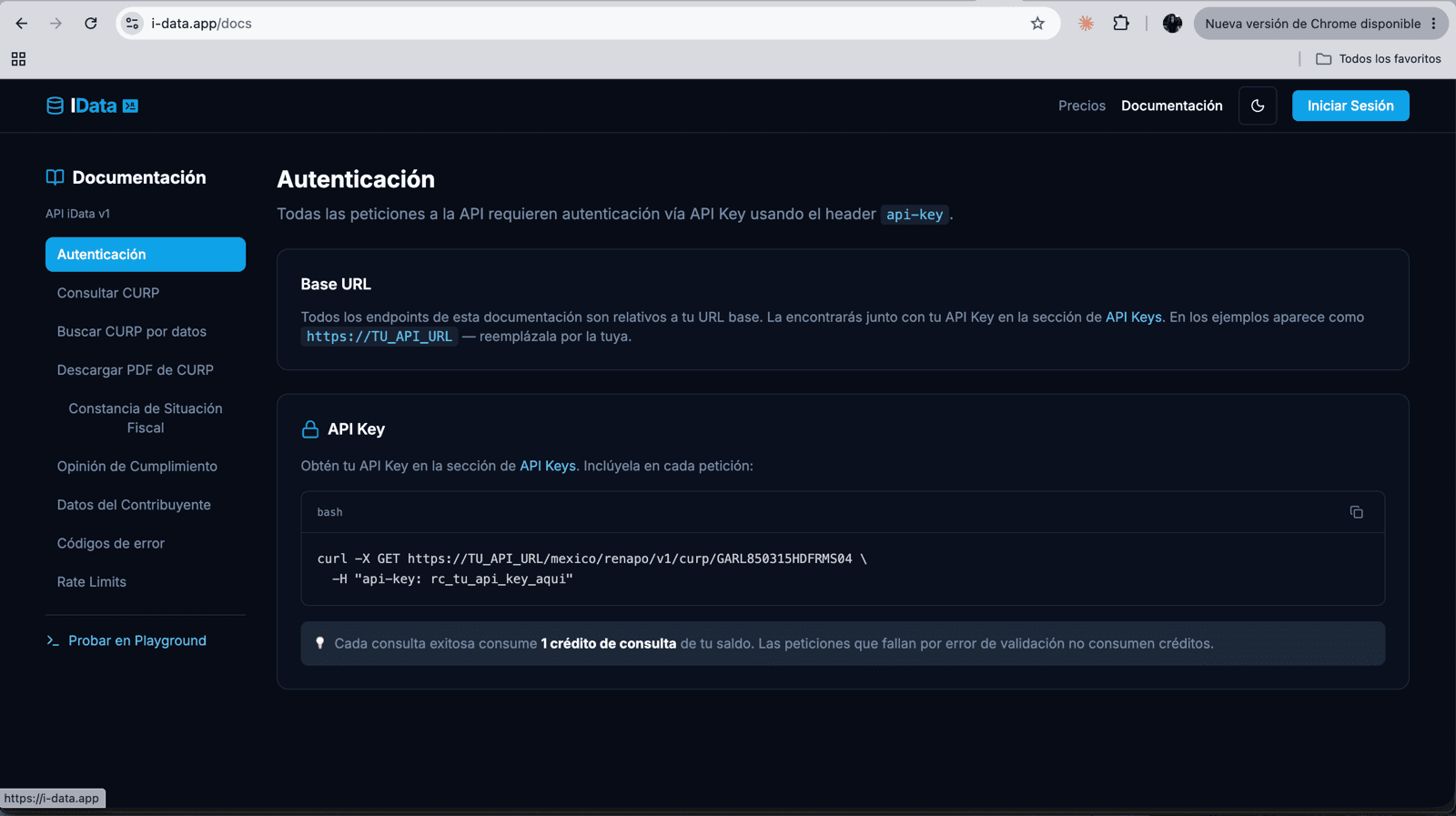Open Descargar PDF de CURP section

click(146, 370)
